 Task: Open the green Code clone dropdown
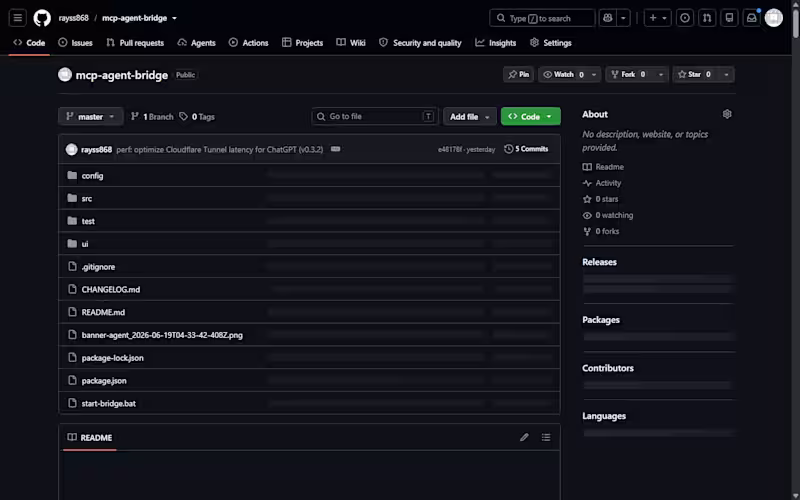(x=531, y=116)
